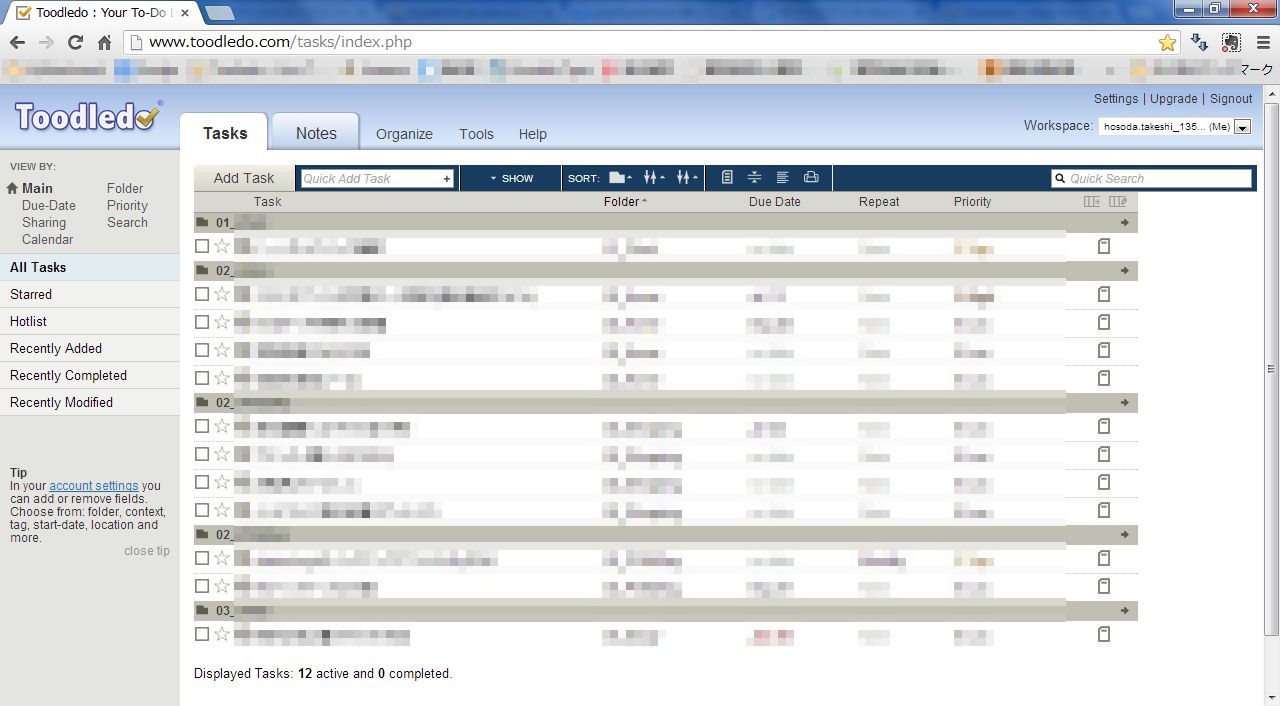Click the Toodledo logo
Image resolution: width=1280 pixels, height=706 pixels.
pyautogui.click(x=87, y=117)
